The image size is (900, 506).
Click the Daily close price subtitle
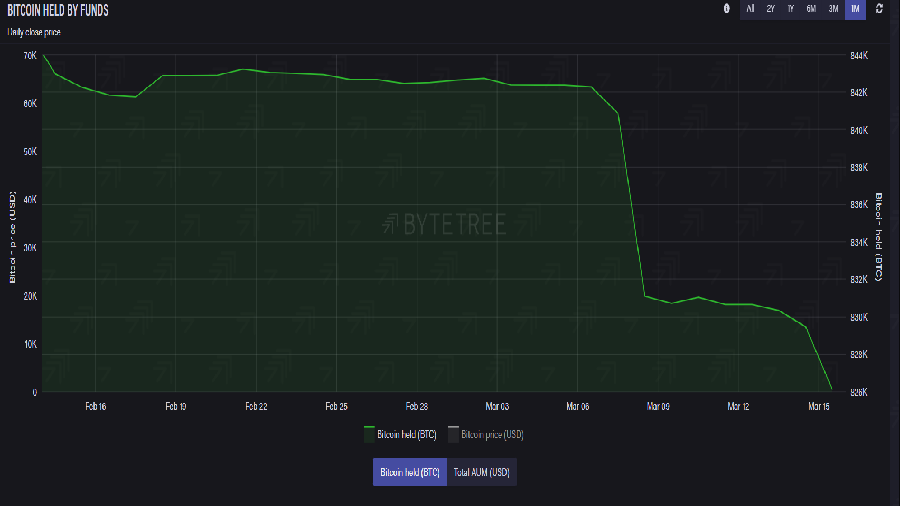34,33
